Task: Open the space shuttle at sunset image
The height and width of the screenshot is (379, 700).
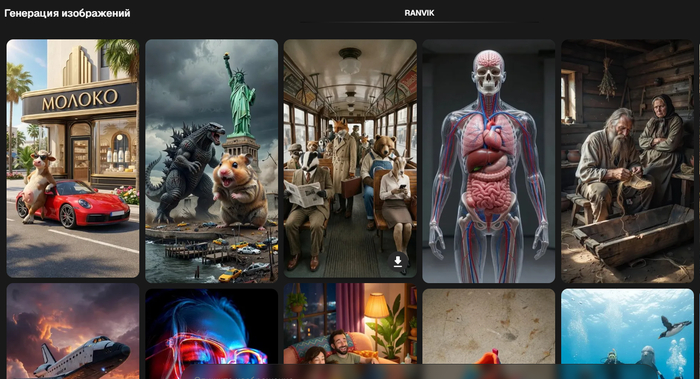Action: [73, 331]
